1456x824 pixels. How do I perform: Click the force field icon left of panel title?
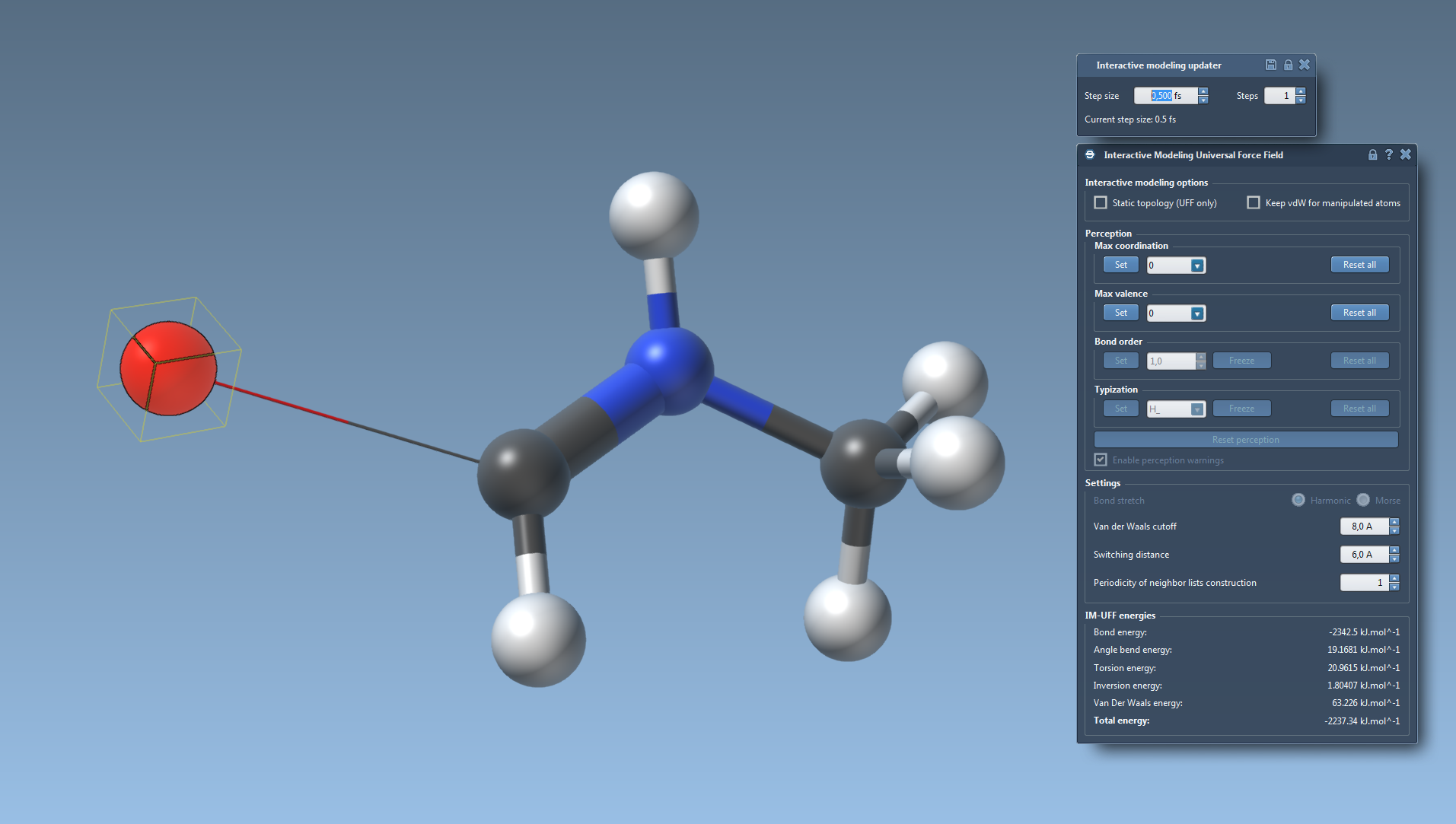pyautogui.click(x=1090, y=154)
